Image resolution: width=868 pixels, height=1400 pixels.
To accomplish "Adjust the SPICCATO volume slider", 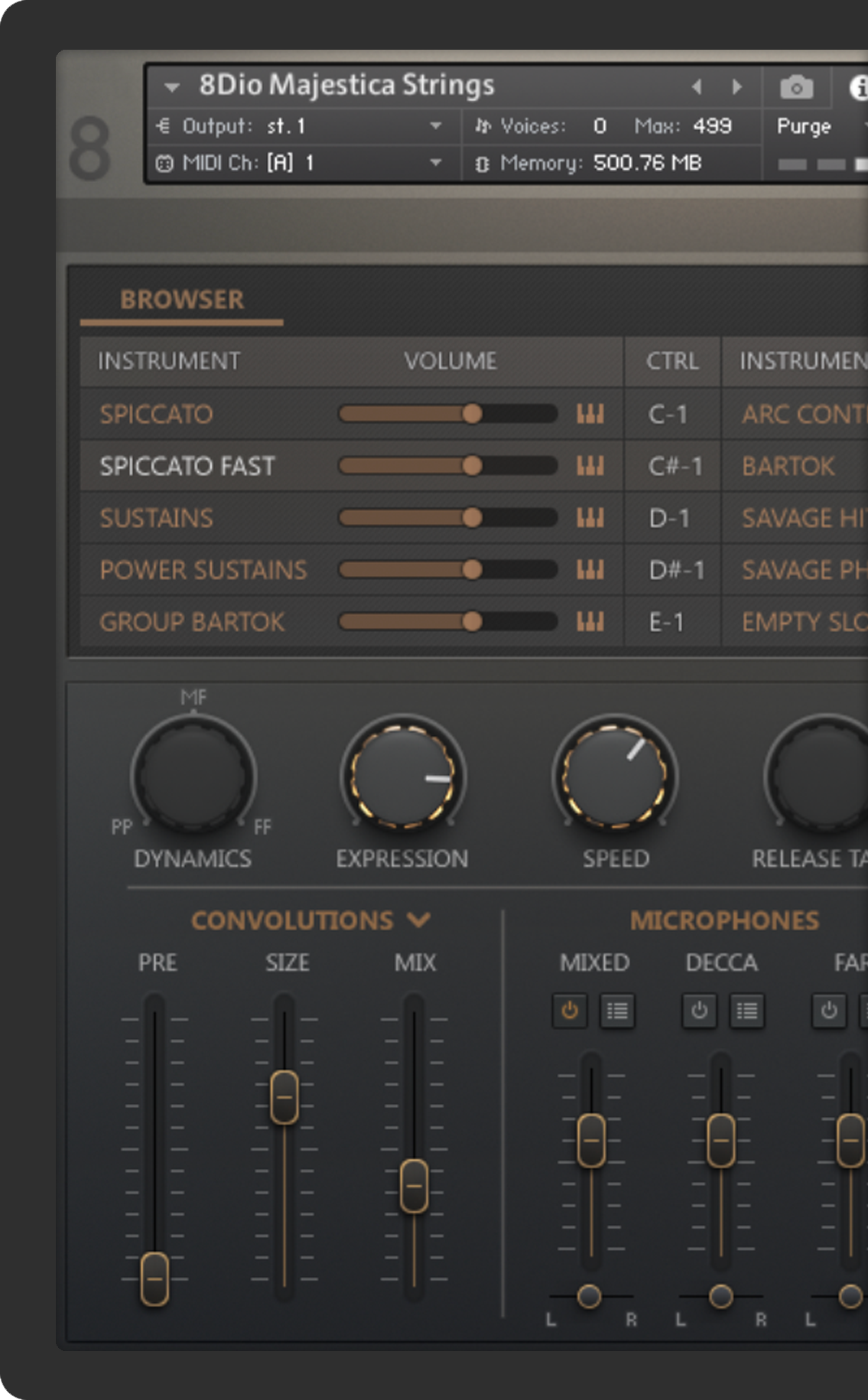I will pos(448,414).
